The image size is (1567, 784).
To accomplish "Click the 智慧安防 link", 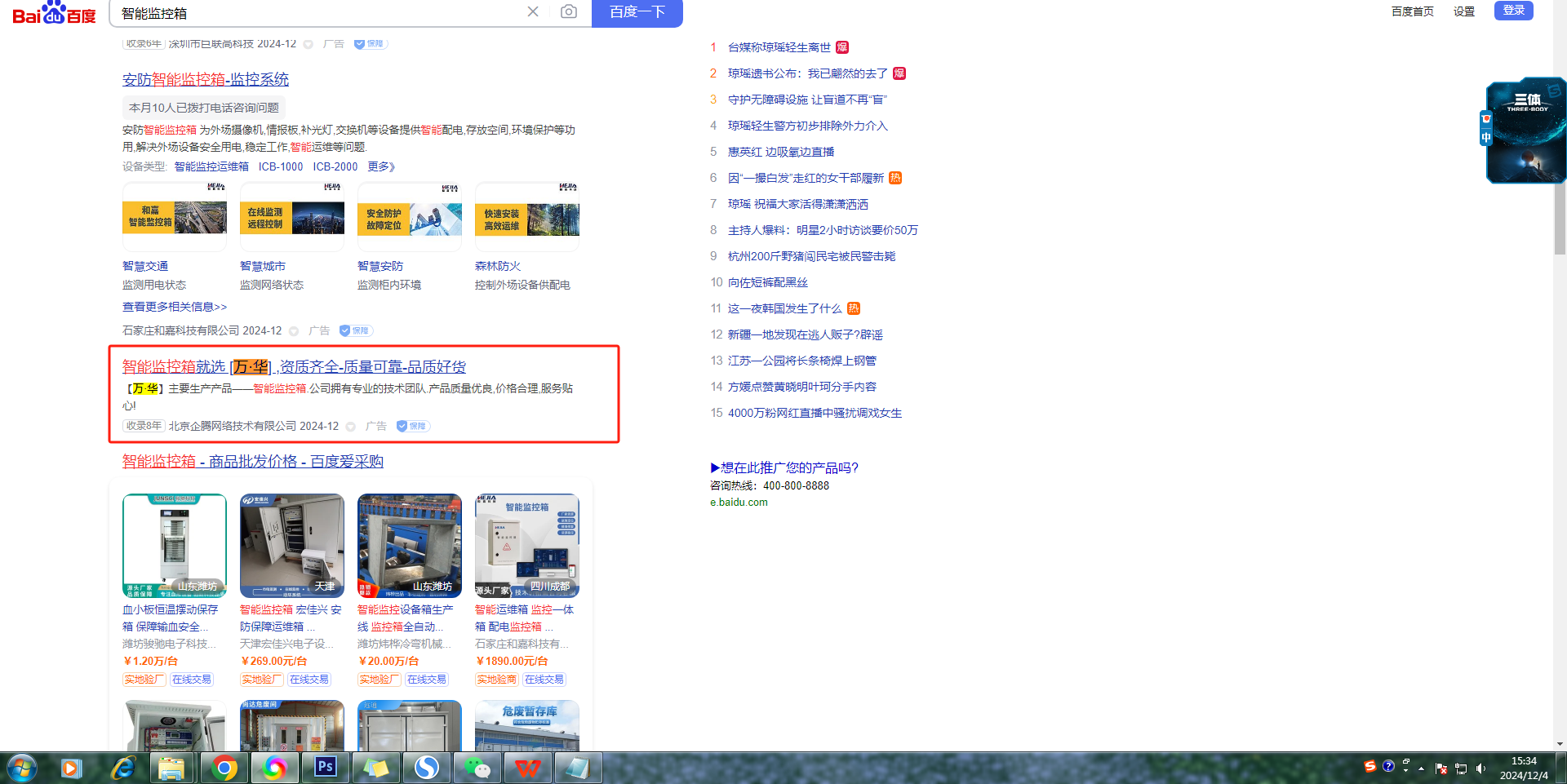I will [x=380, y=266].
